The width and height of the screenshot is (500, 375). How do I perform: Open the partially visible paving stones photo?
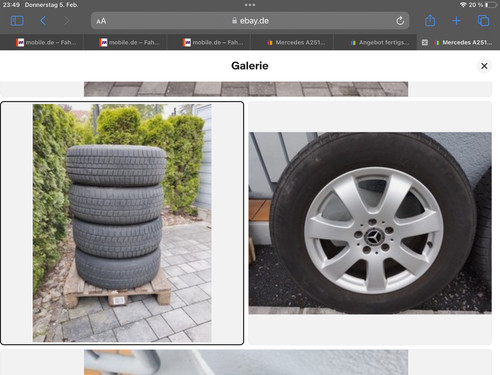(246, 89)
